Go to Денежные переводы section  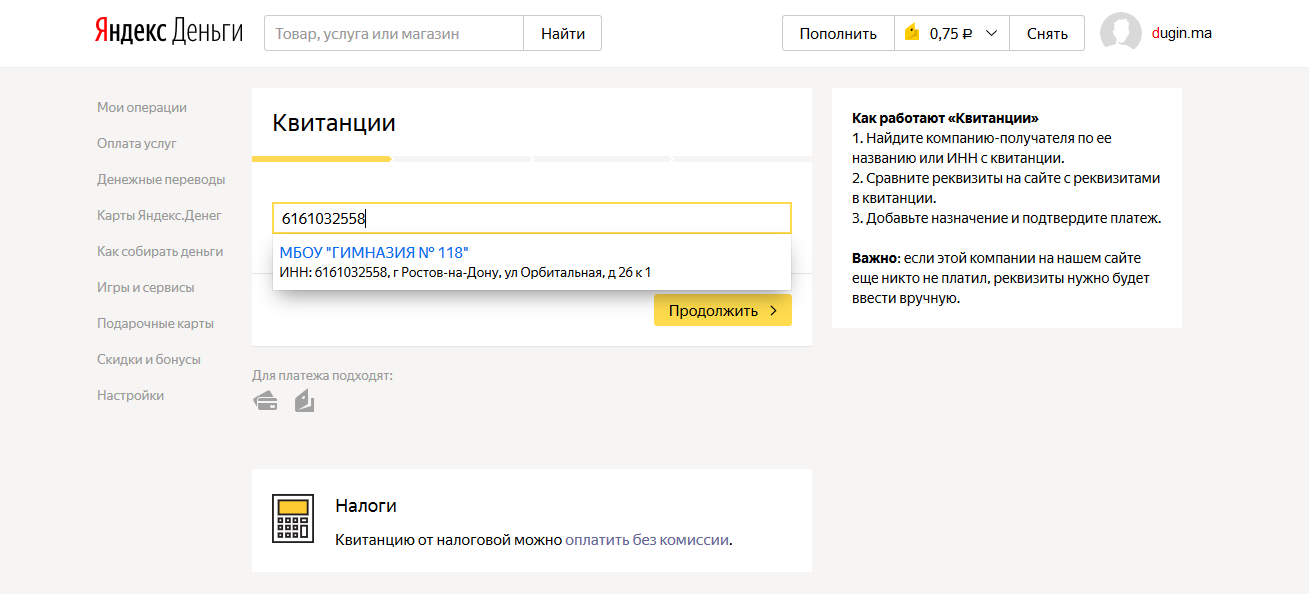pyautogui.click(x=161, y=179)
